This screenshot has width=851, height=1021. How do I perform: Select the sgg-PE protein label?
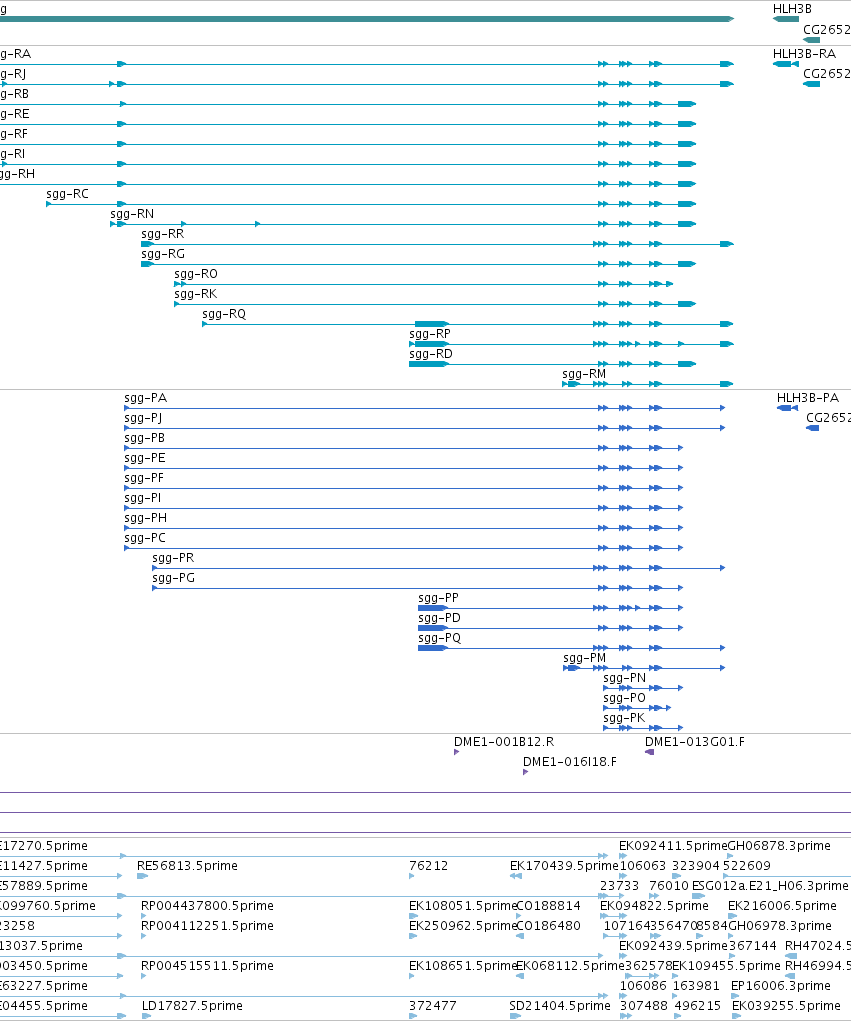(145, 458)
